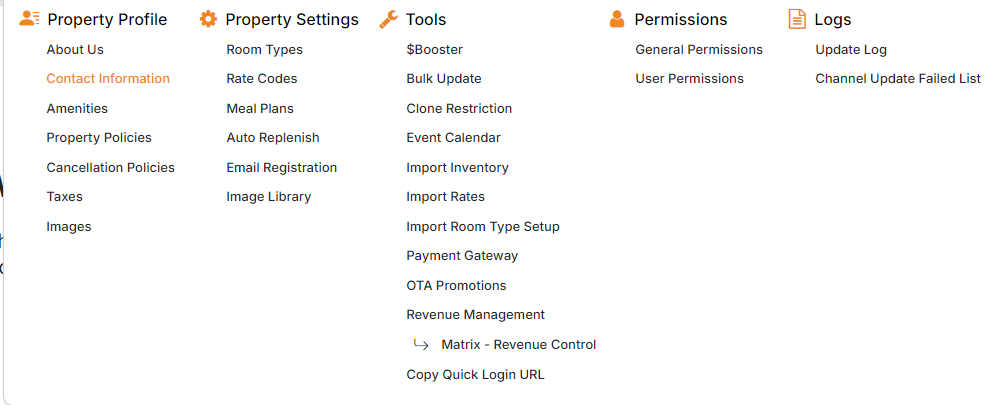This screenshot has height=405, width=990.
Task: Click the arrow icon beside Matrix
Action: tap(421, 345)
